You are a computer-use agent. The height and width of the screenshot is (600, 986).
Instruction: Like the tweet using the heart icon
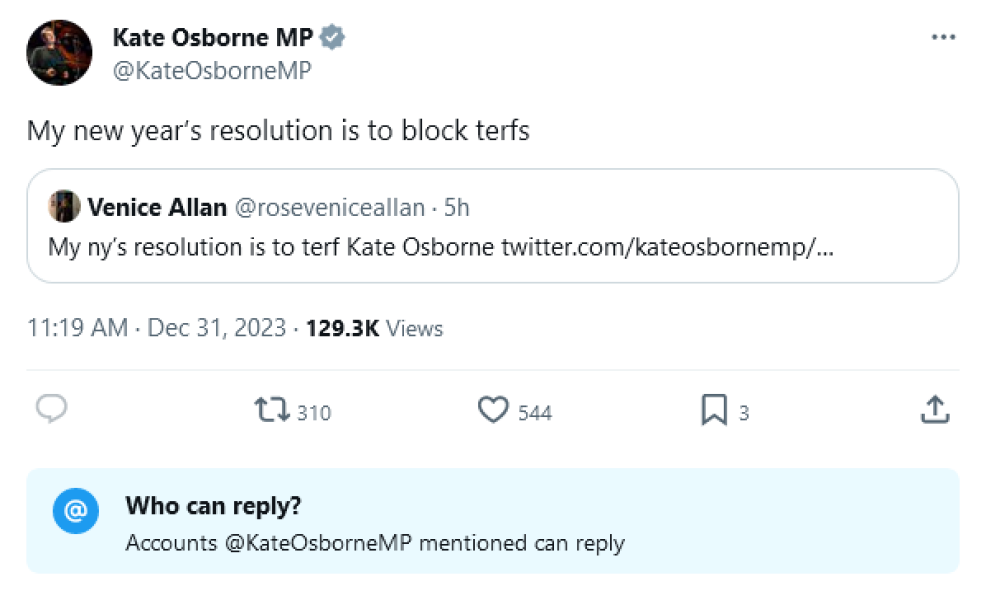492,410
